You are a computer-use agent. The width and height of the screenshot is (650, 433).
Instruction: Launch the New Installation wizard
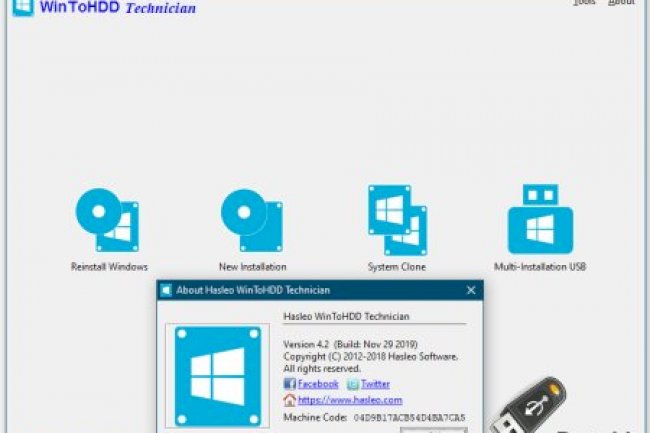pos(252,220)
